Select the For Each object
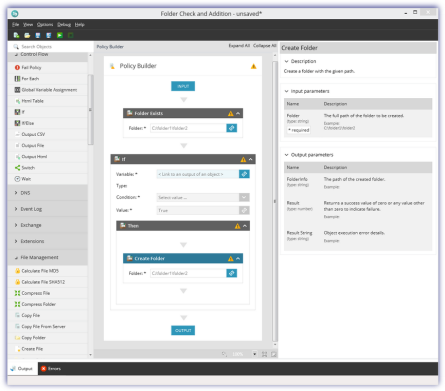This screenshot has height=391, width=445. click(x=48, y=79)
